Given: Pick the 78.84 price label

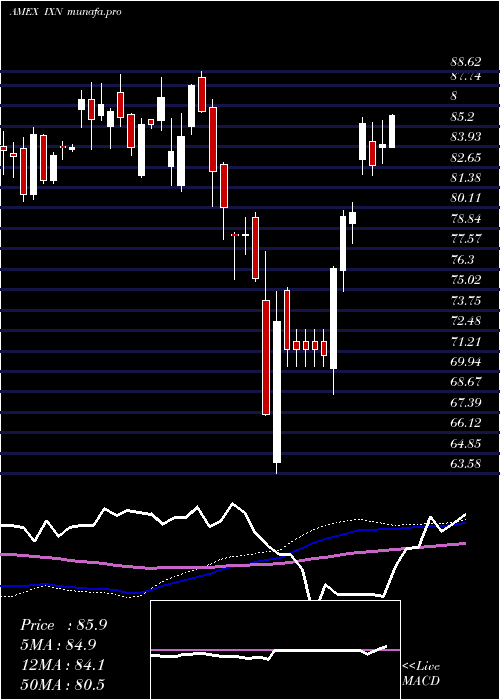Looking at the screenshot, I should pos(466,219).
